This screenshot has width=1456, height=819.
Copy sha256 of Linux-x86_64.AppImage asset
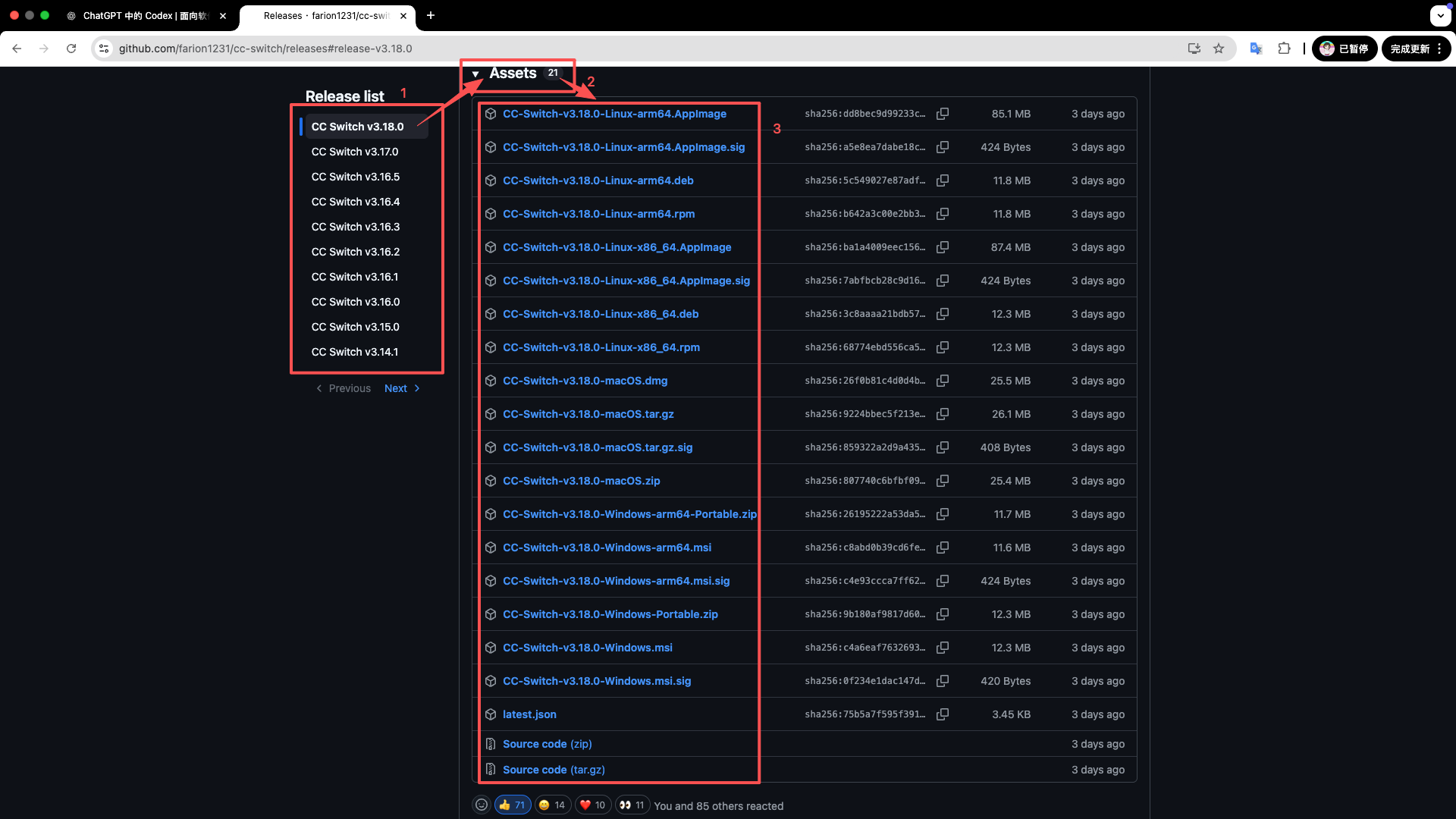tap(943, 247)
